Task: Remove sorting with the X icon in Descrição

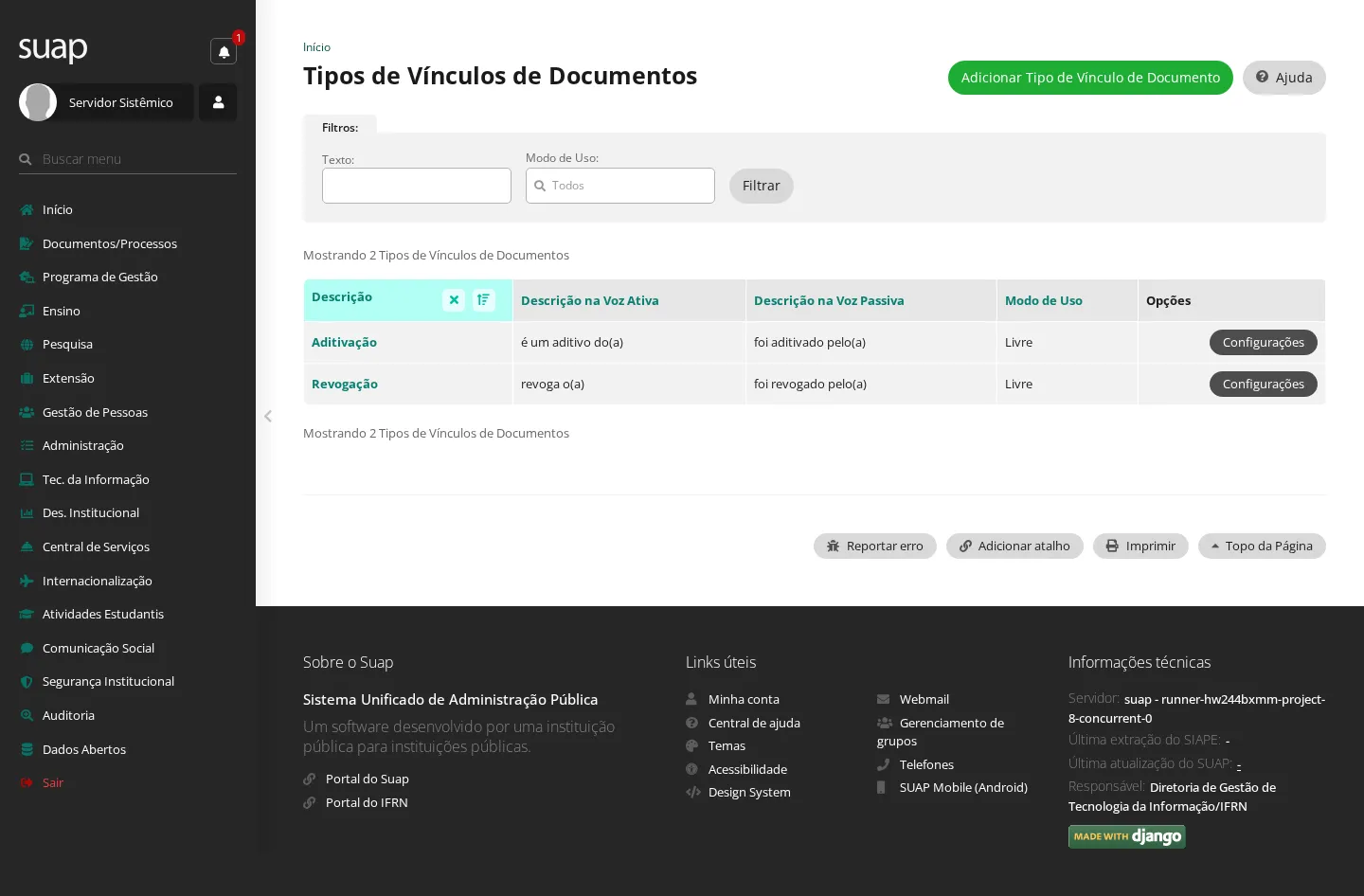Action: click(x=454, y=300)
